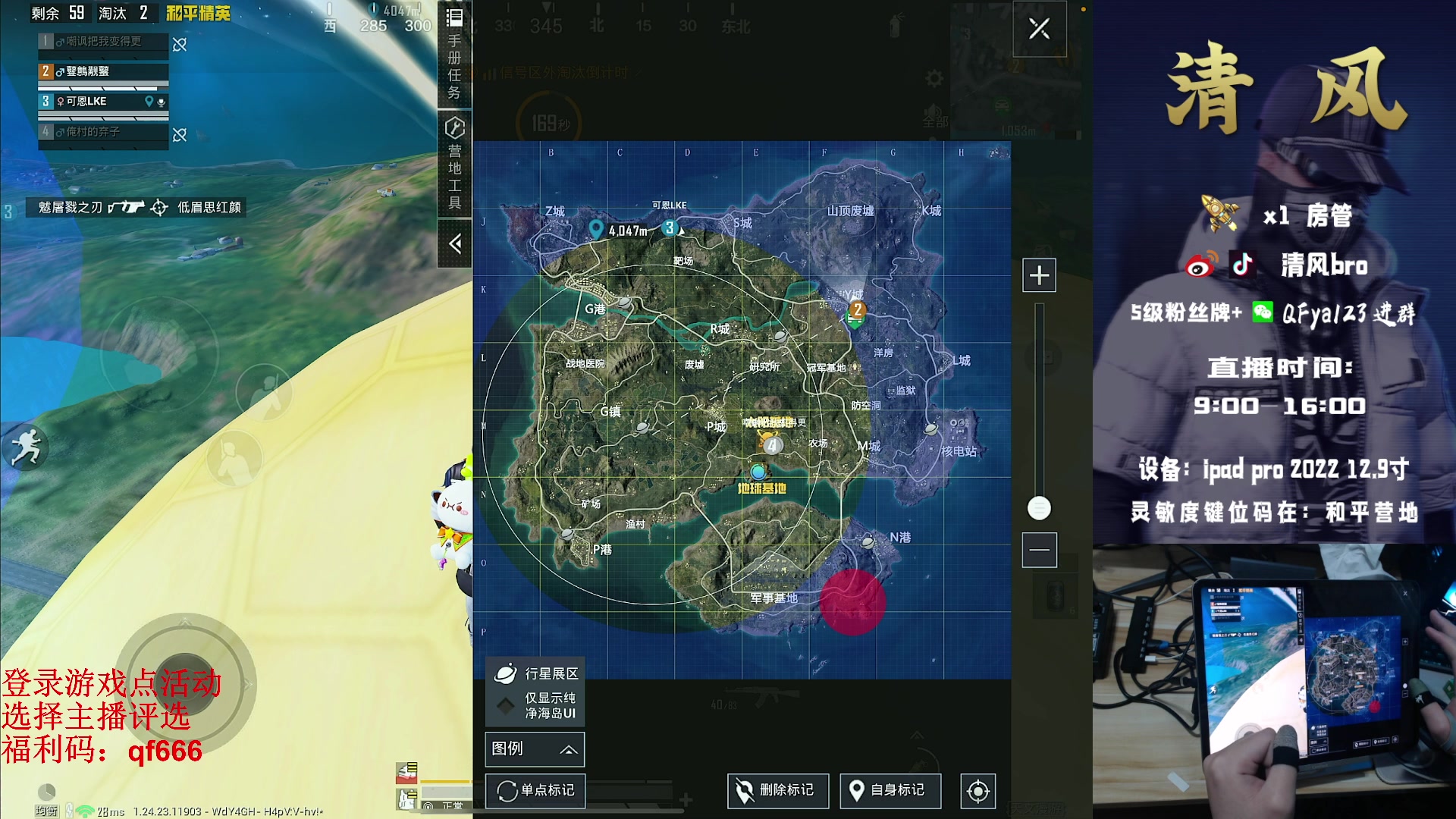Click the 冠军基地 label on map
This screenshot has width=1456, height=819.
826,368
